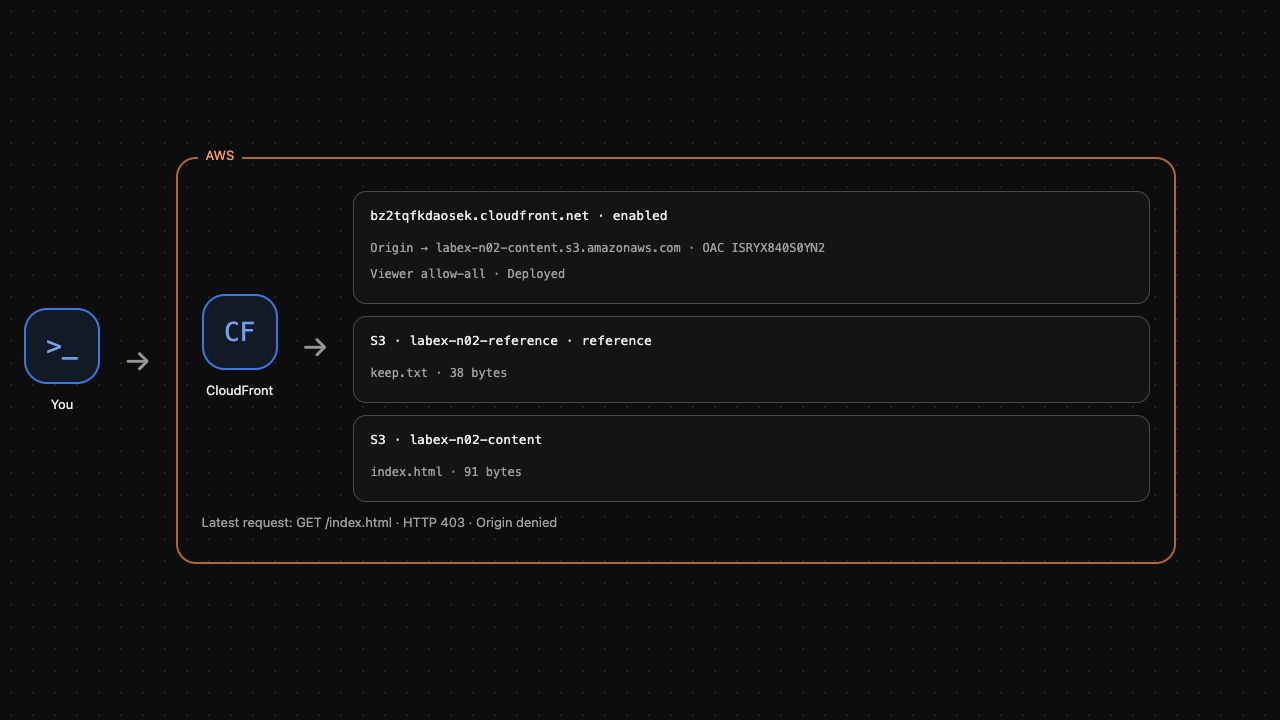Click the bz2tqfkdaosek.cloudfront.net domain title

[x=479, y=216]
